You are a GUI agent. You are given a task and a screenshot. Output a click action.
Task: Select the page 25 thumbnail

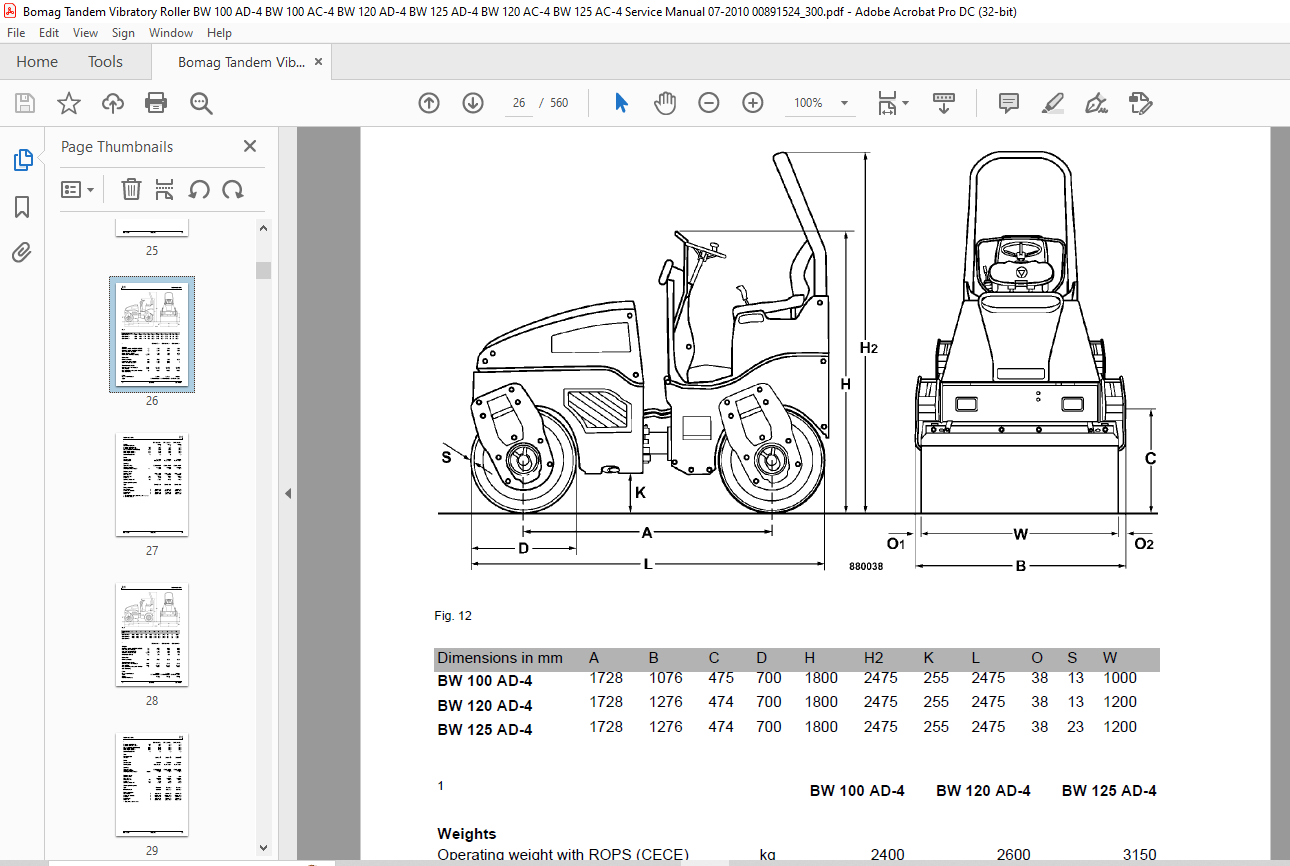(152, 228)
